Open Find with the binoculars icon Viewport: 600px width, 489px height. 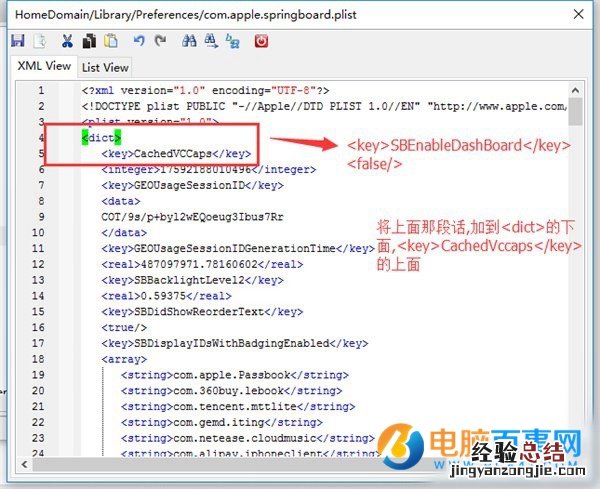pos(189,41)
